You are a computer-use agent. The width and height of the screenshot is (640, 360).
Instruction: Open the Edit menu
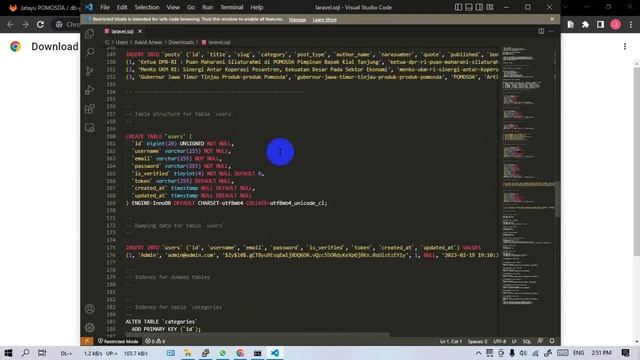pos(122,7)
